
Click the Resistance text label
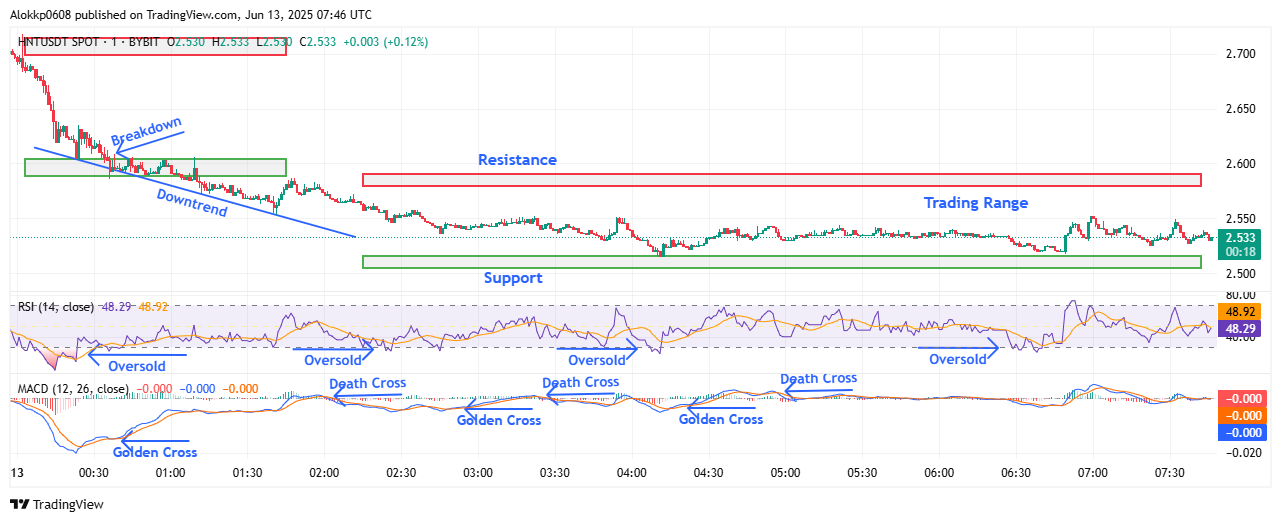pos(517,160)
